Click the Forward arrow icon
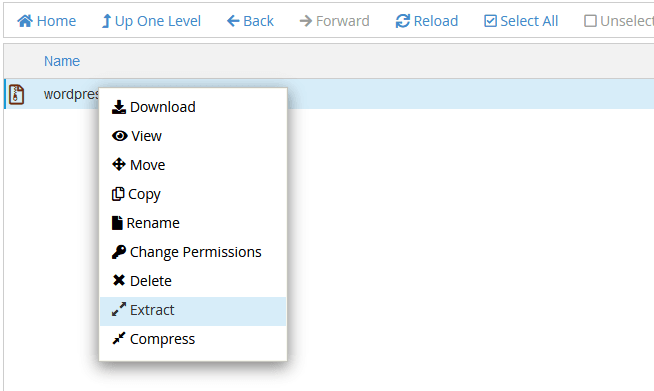The image size is (654, 391). pos(306,21)
